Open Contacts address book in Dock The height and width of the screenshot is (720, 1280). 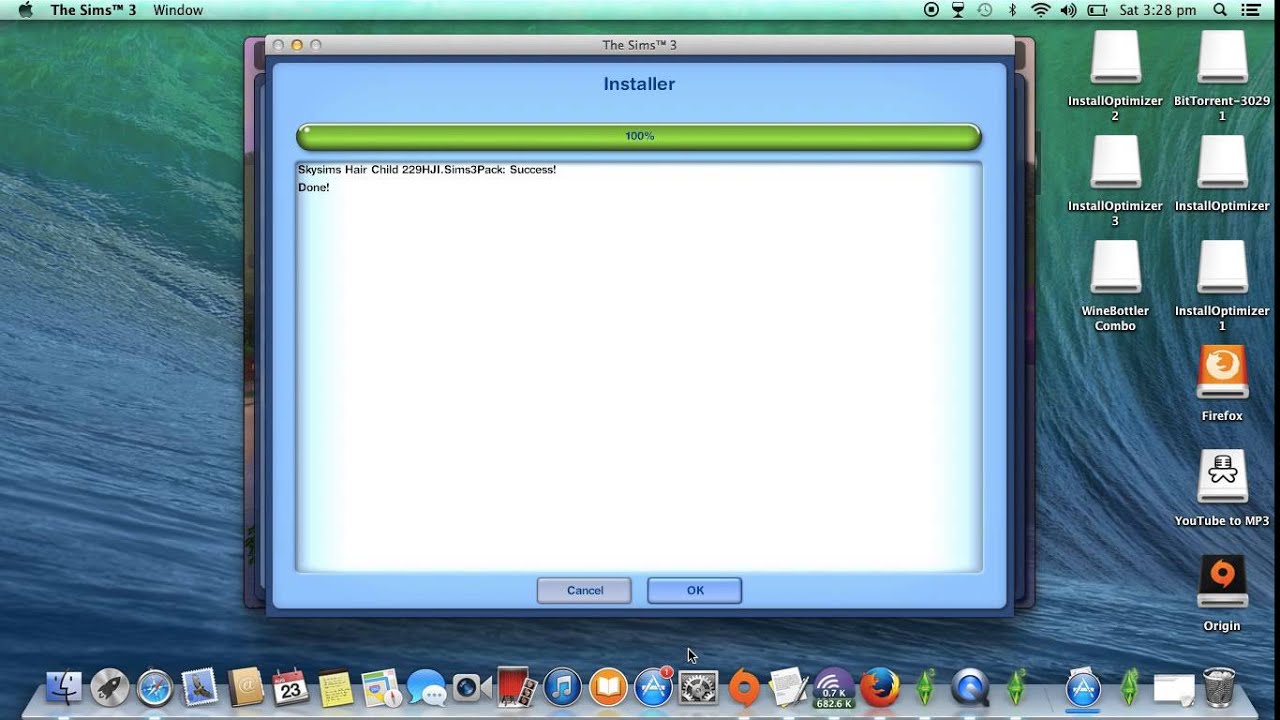[245, 687]
